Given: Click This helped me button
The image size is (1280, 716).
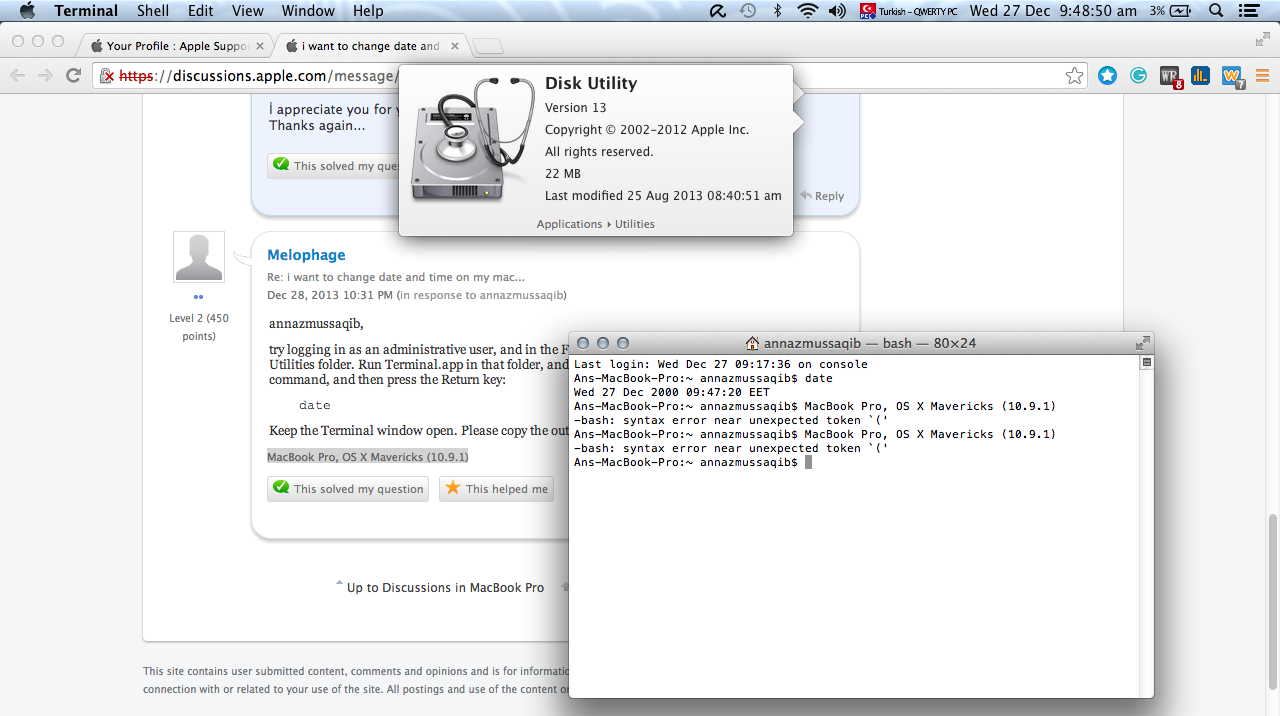Looking at the screenshot, I should [x=496, y=489].
